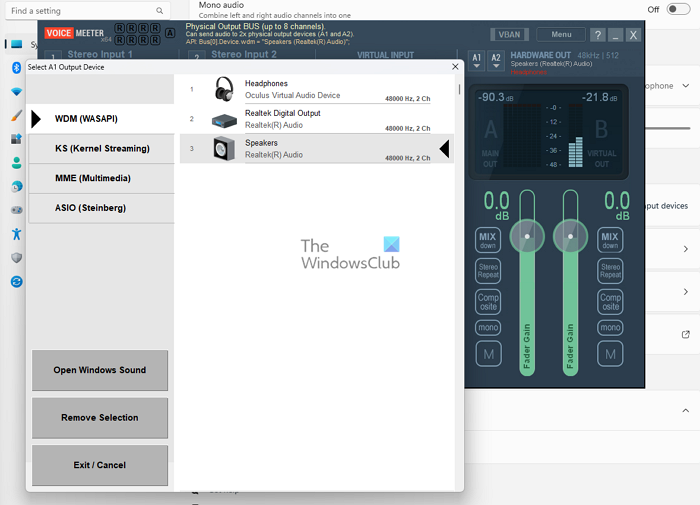Select the KS (Kernel Streaming) driver tab
The height and width of the screenshot is (505, 700).
tap(101, 149)
